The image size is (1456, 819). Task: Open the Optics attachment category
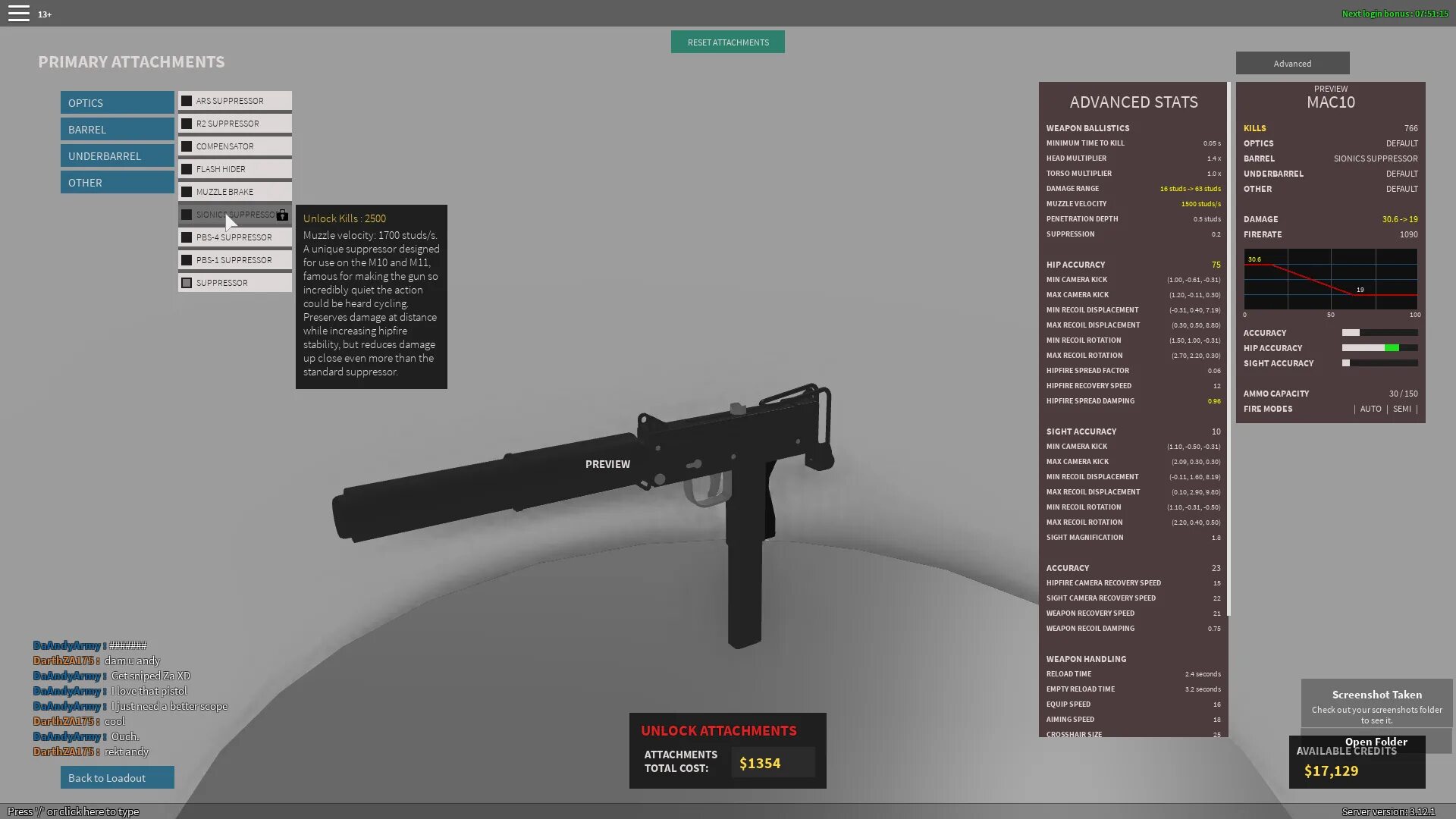click(x=117, y=103)
